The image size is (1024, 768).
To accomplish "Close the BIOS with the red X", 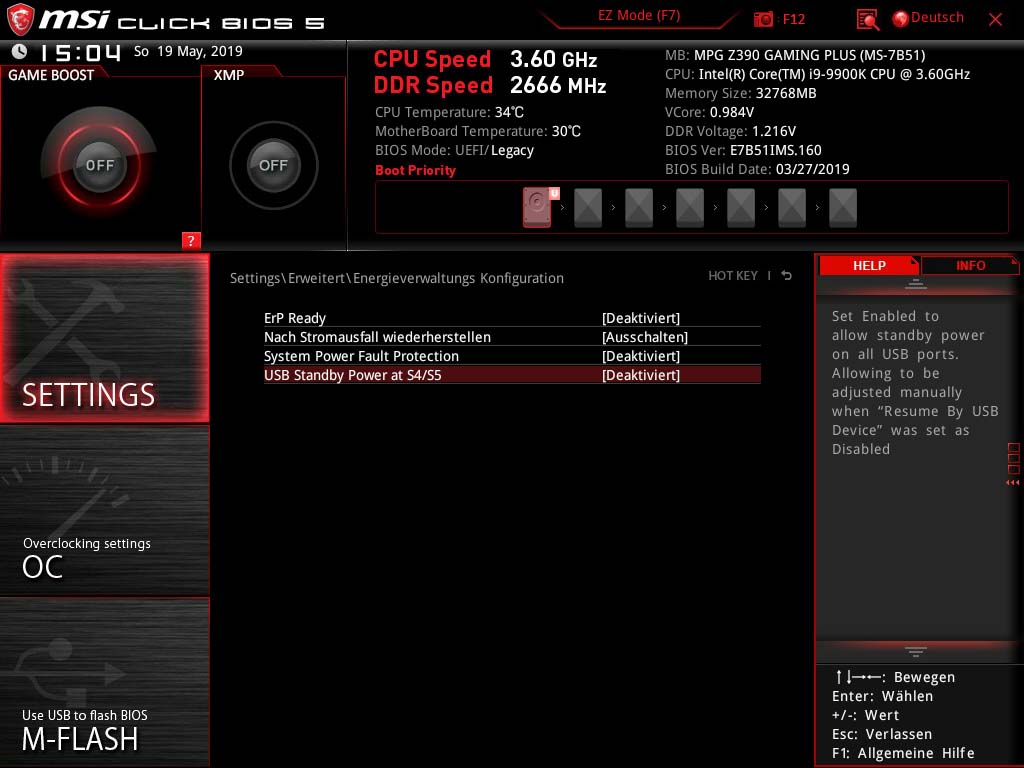I will (x=995, y=20).
